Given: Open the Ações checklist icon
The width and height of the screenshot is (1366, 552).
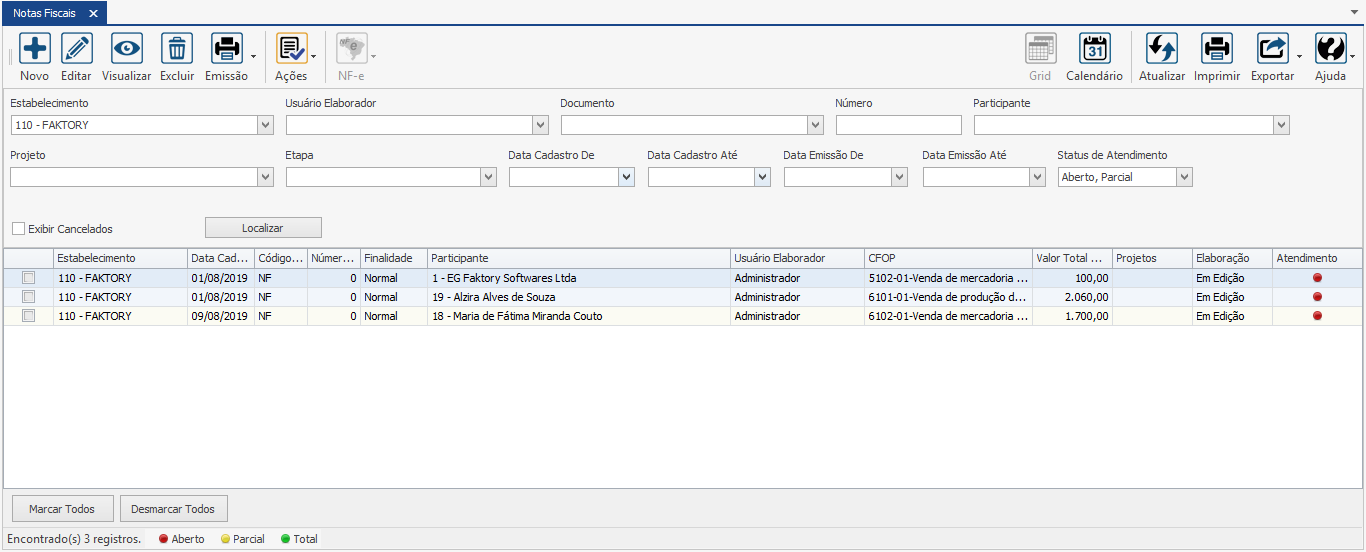Looking at the screenshot, I should point(291,48).
